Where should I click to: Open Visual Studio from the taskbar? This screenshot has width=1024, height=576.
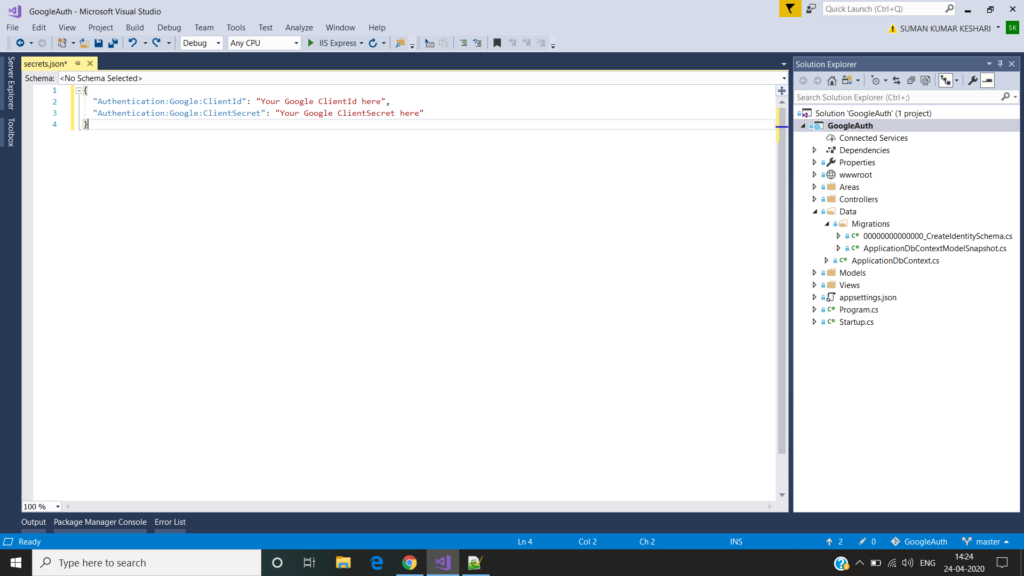(x=443, y=562)
